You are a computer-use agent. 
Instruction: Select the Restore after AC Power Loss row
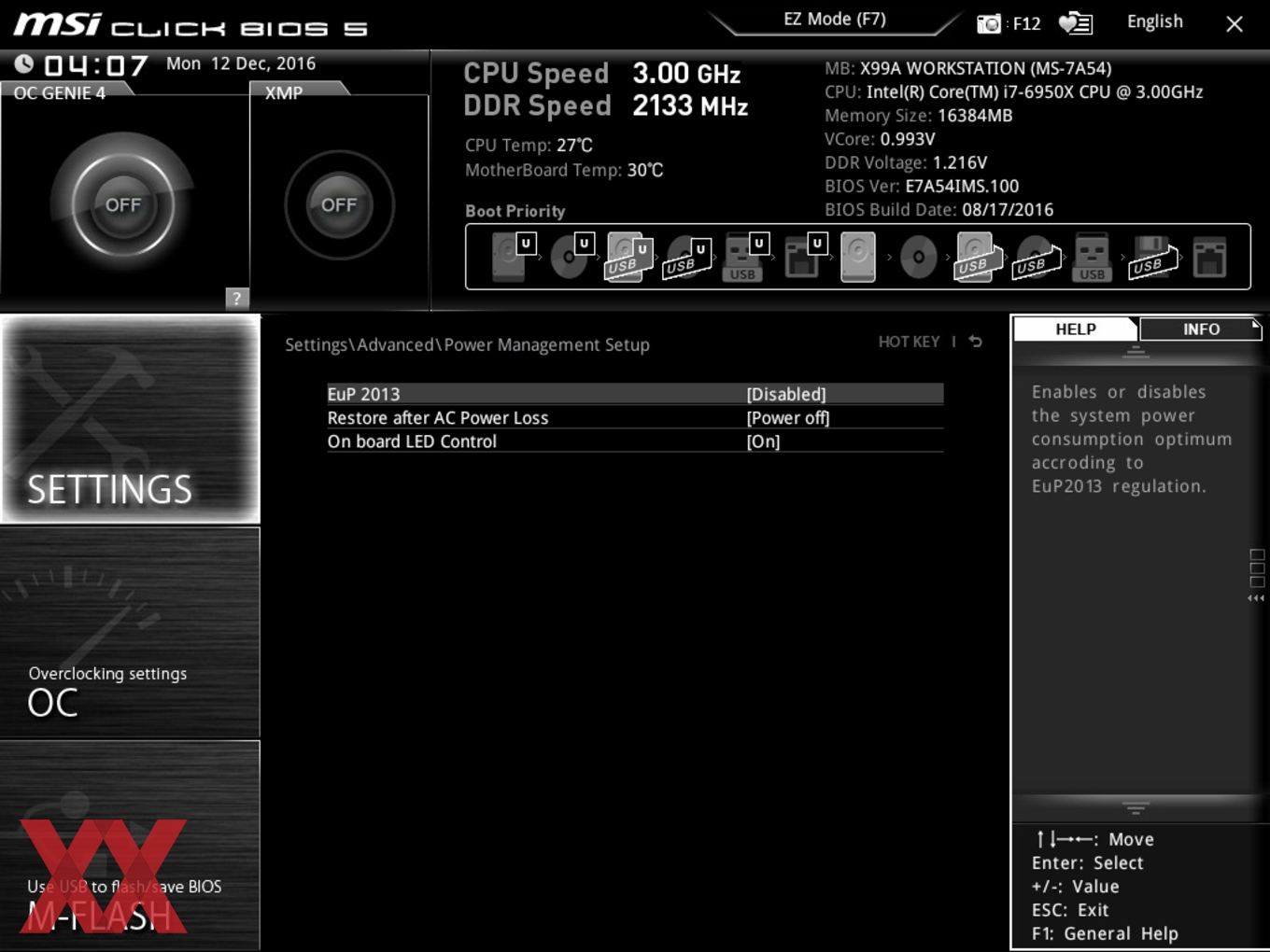click(x=635, y=417)
